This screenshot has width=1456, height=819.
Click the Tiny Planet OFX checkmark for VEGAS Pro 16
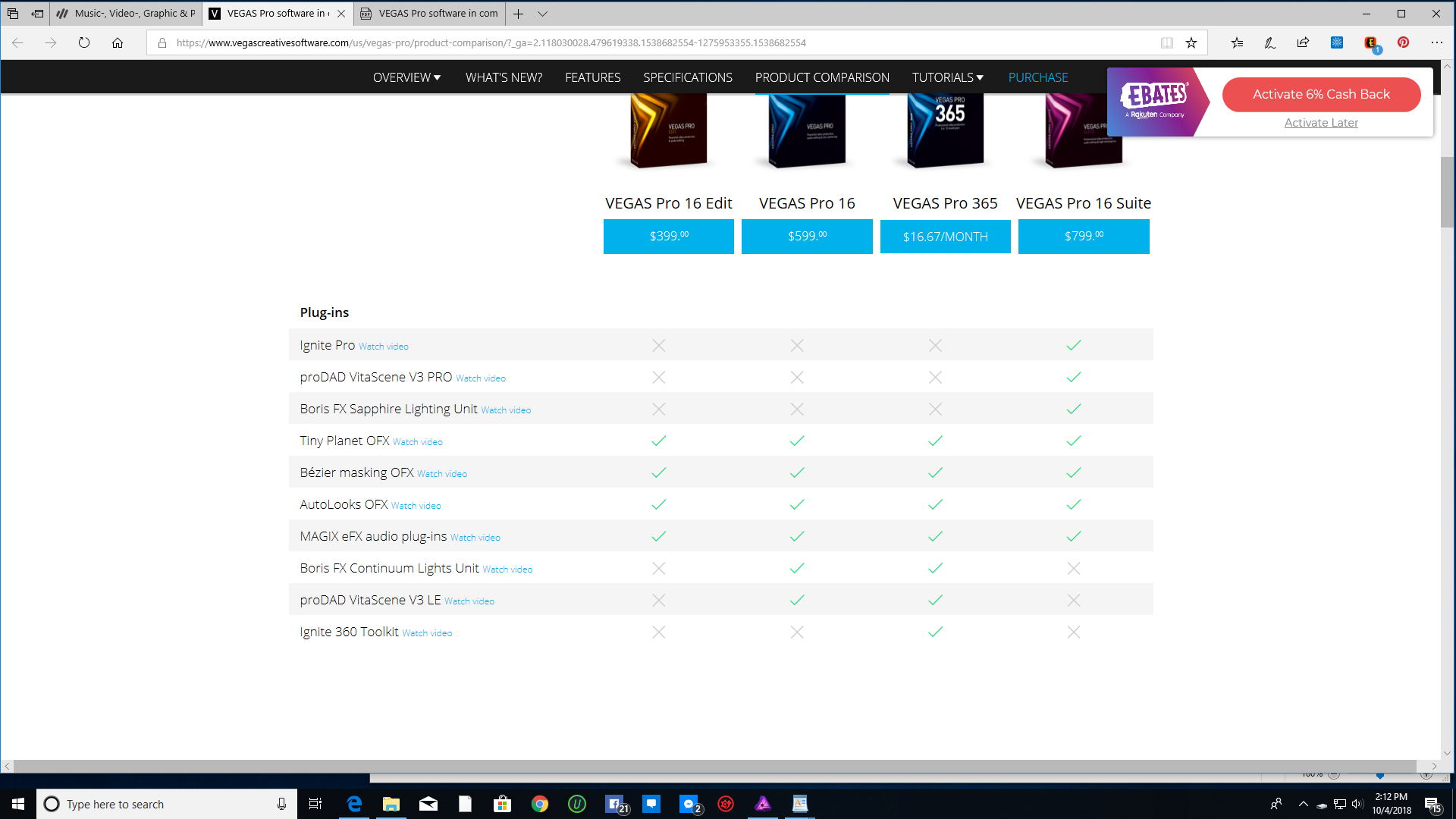click(797, 441)
